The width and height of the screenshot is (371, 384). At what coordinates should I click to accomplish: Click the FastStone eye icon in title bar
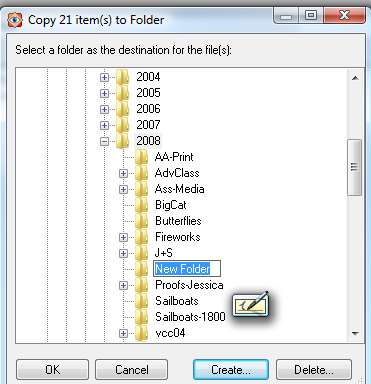(x=15, y=20)
